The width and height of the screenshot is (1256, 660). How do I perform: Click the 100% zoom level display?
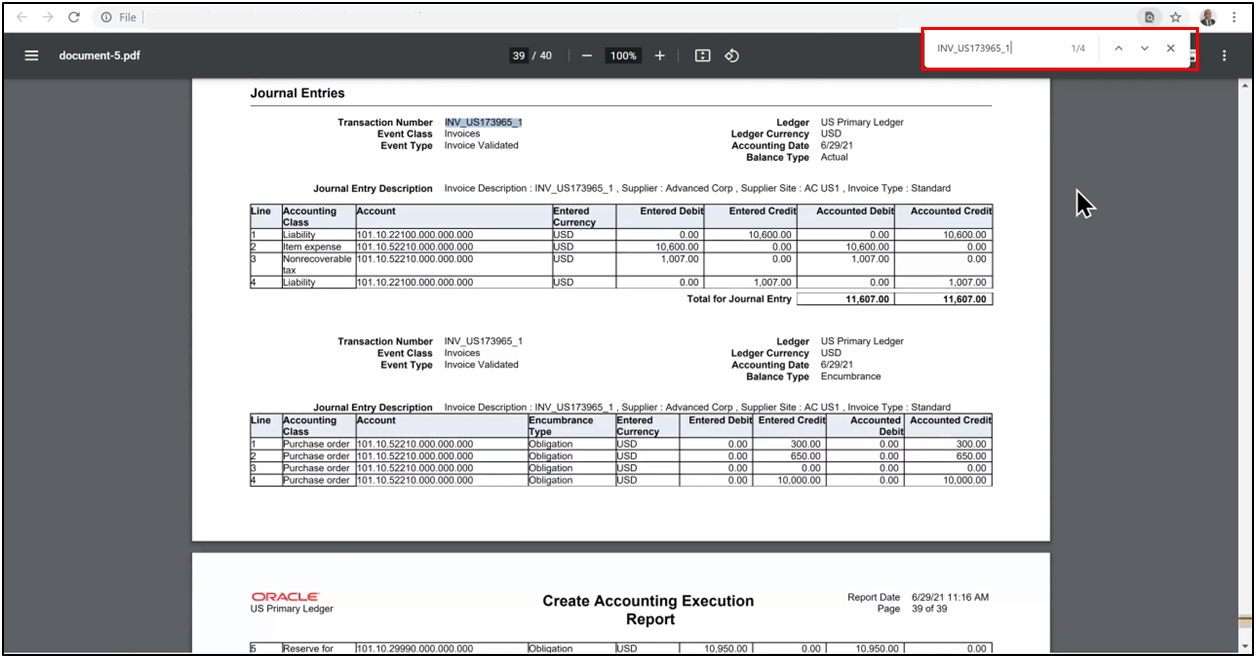point(623,55)
